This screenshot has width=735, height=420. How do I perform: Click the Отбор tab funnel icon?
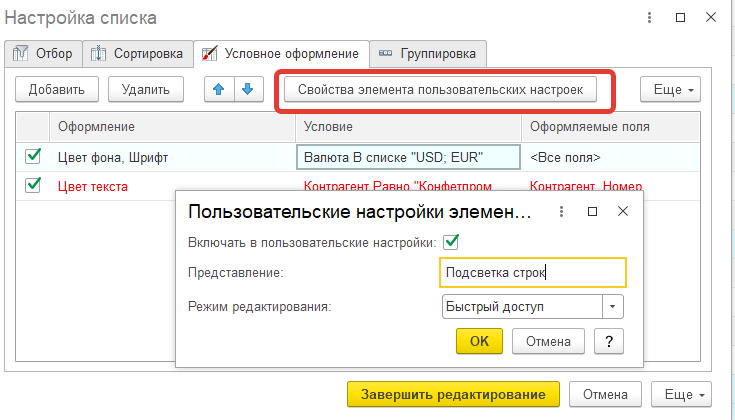[20, 53]
